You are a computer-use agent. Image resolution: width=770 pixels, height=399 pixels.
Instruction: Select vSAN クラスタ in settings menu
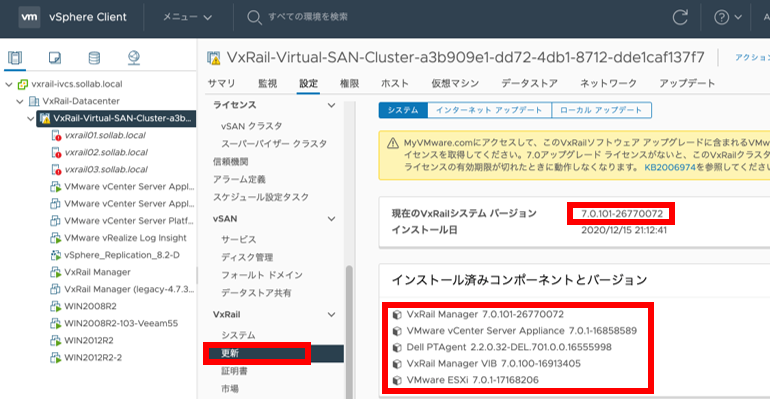pos(252,126)
